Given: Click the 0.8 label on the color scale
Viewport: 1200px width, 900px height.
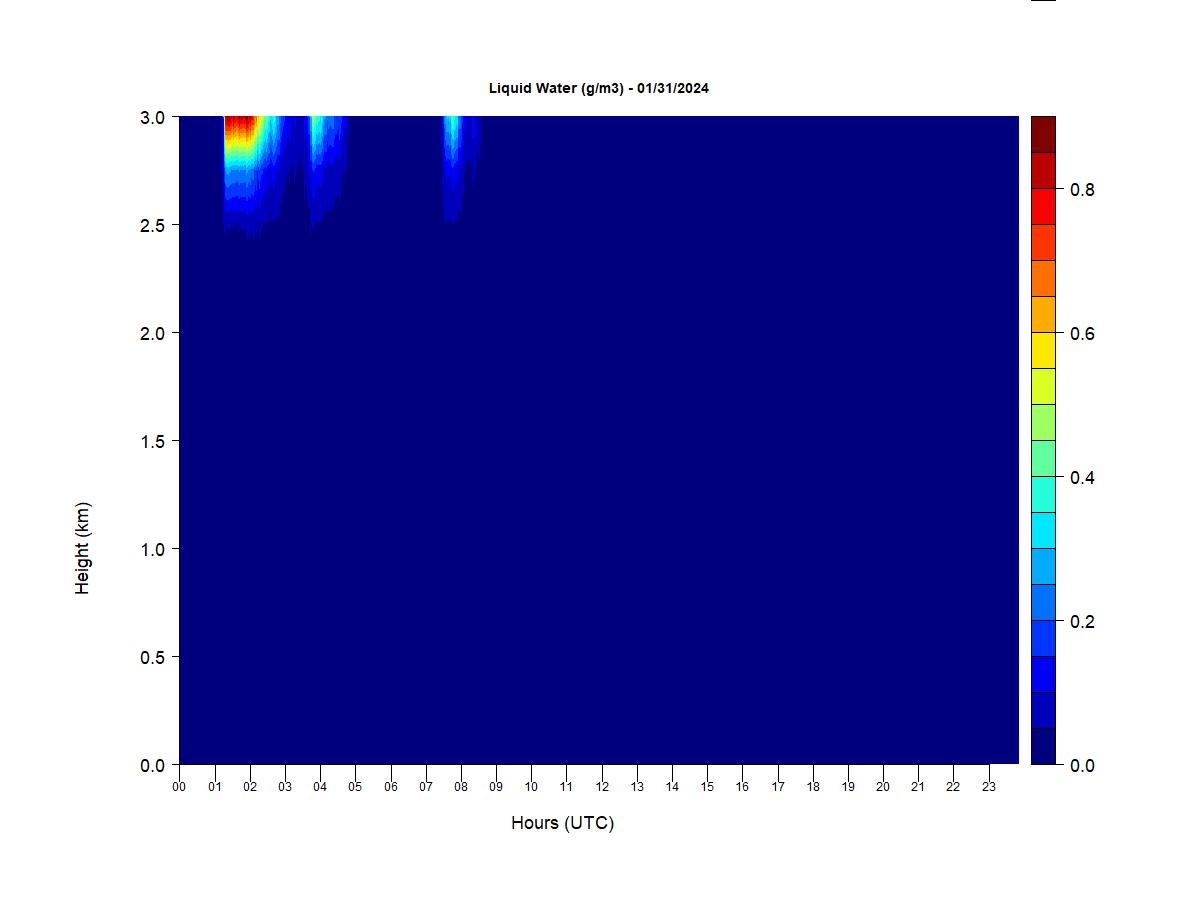Looking at the screenshot, I should pos(1082,189).
